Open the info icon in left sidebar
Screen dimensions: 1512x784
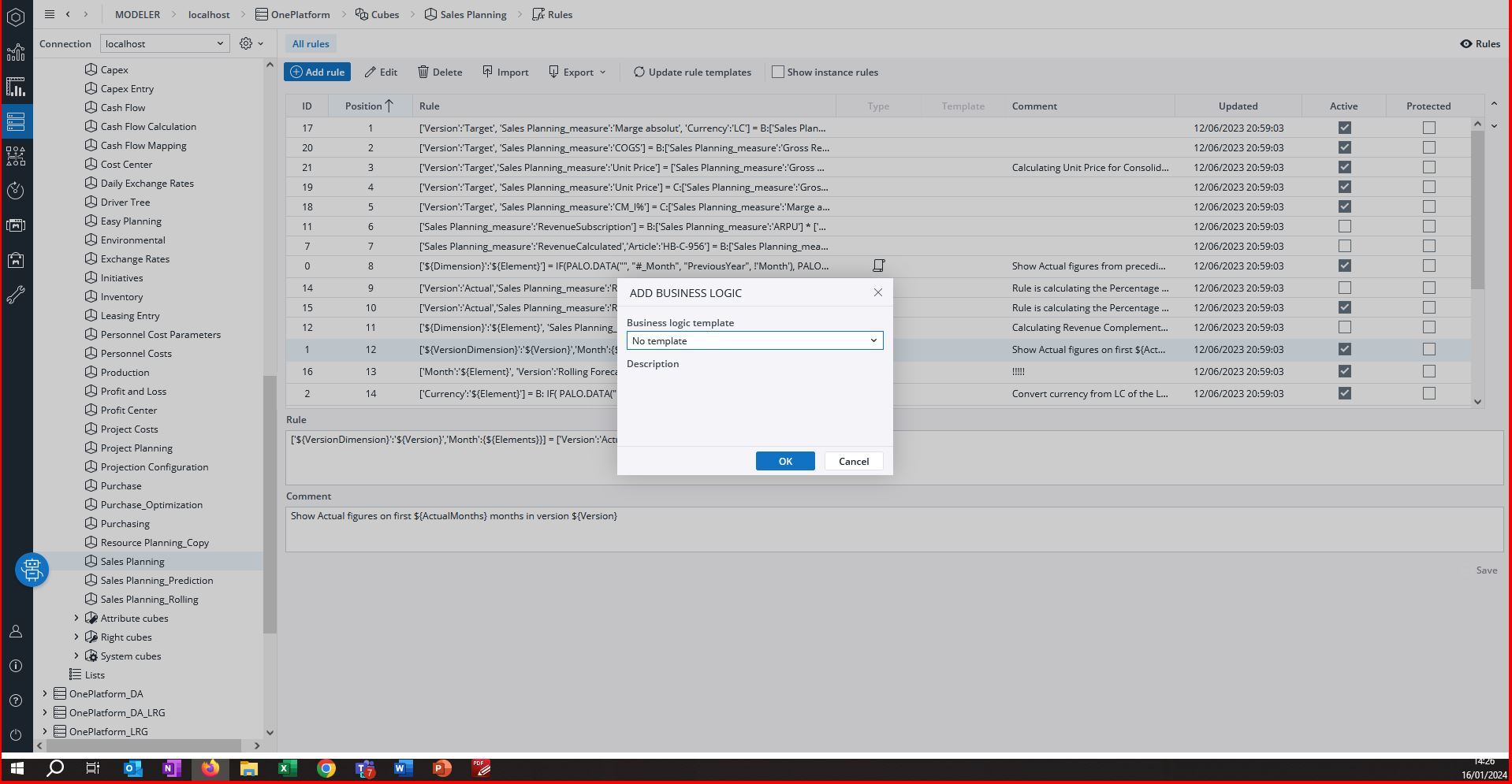pos(16,666)
